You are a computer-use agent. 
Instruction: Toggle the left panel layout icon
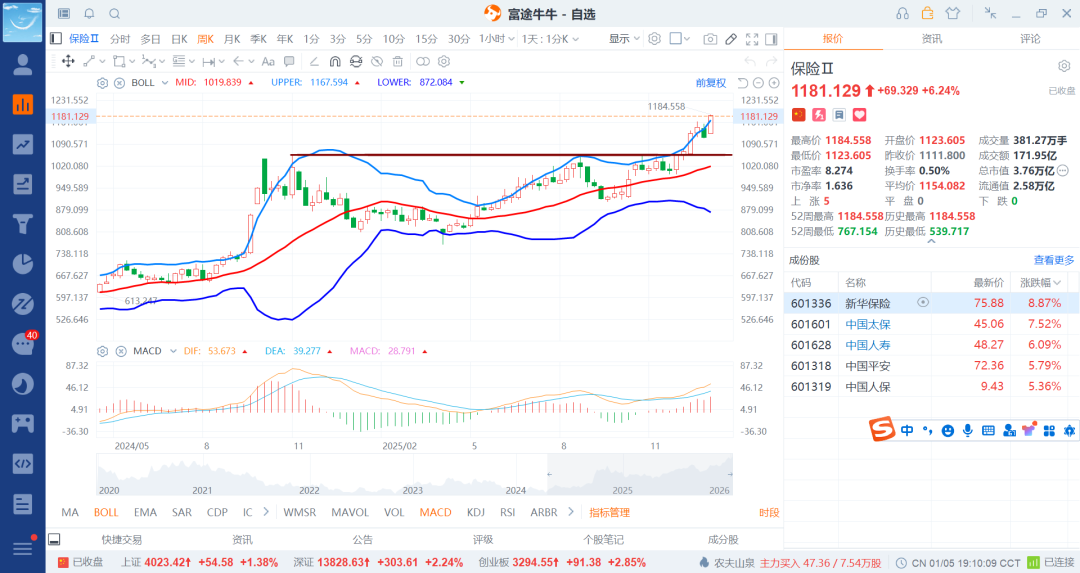click(x=56, y=38)
